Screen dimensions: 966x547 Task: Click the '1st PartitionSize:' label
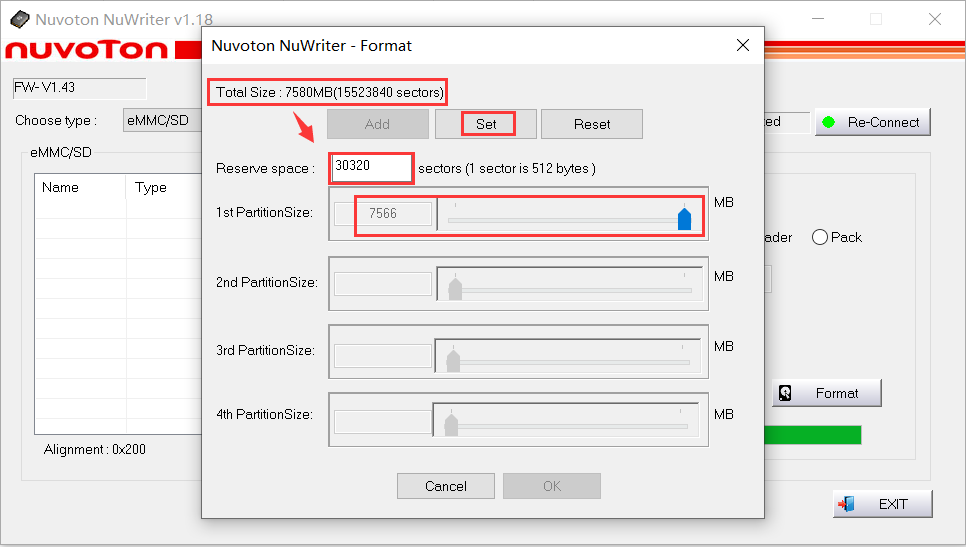264,213
